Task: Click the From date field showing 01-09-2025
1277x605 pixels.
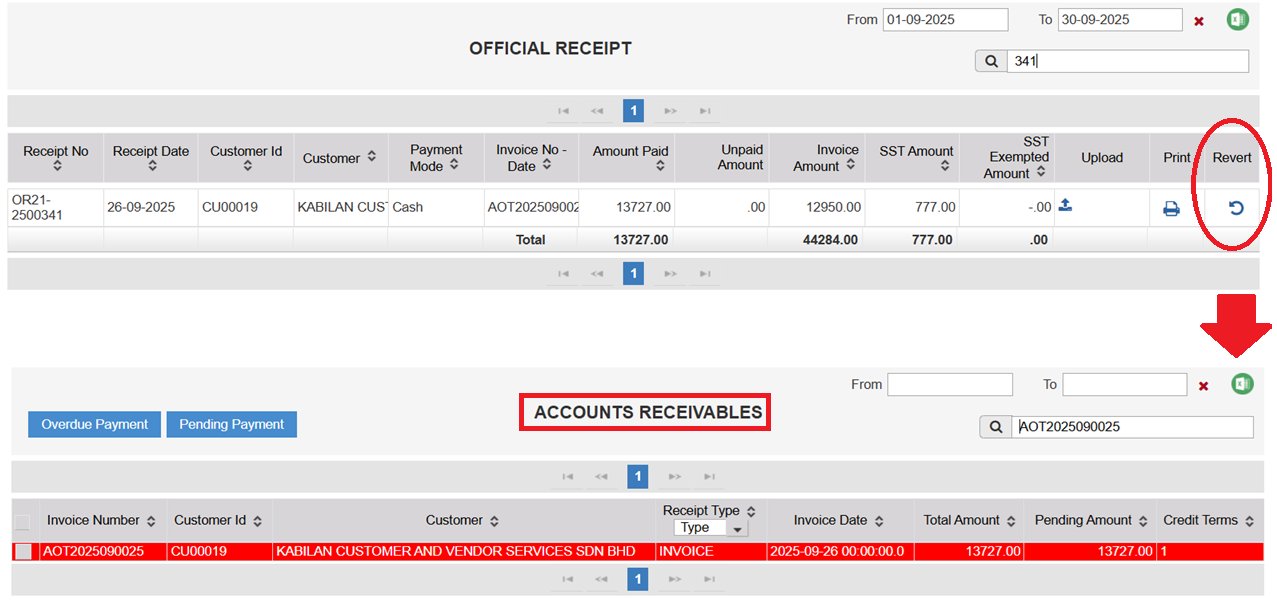Action: click(x=945, y=20)
